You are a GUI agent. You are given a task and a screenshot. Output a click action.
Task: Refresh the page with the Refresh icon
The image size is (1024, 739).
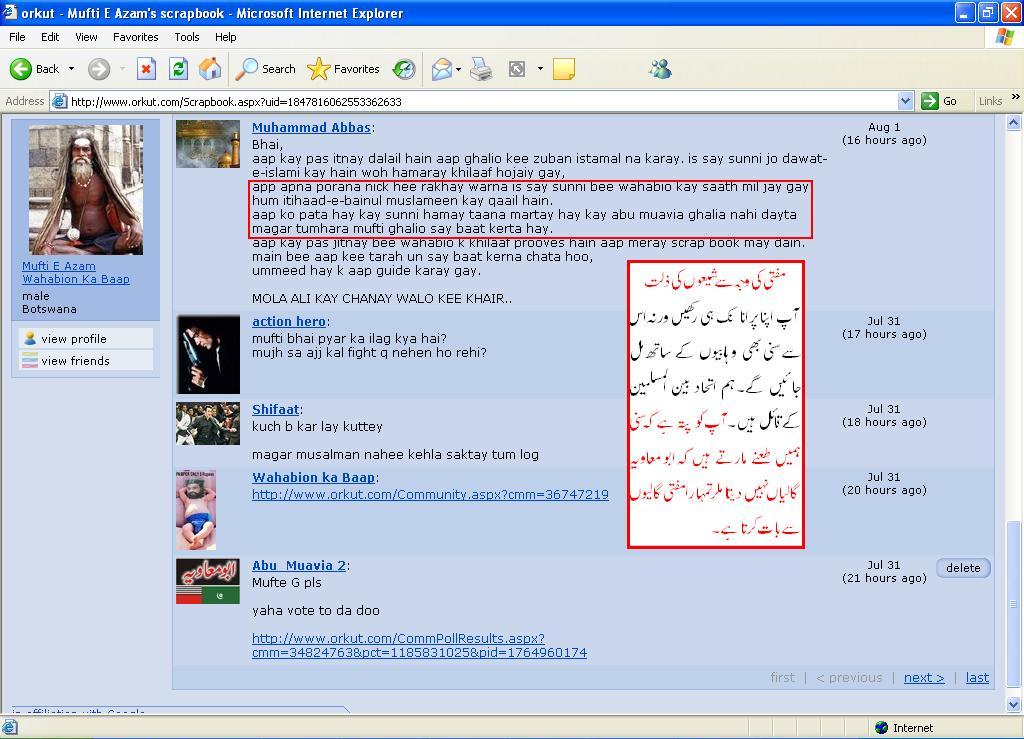coord(178,69)
